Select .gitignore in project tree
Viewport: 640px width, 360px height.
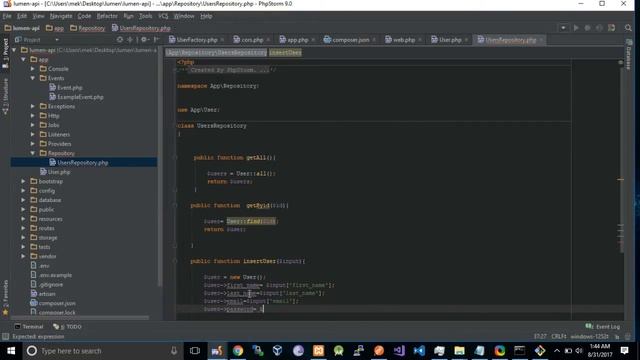point(47,284)
